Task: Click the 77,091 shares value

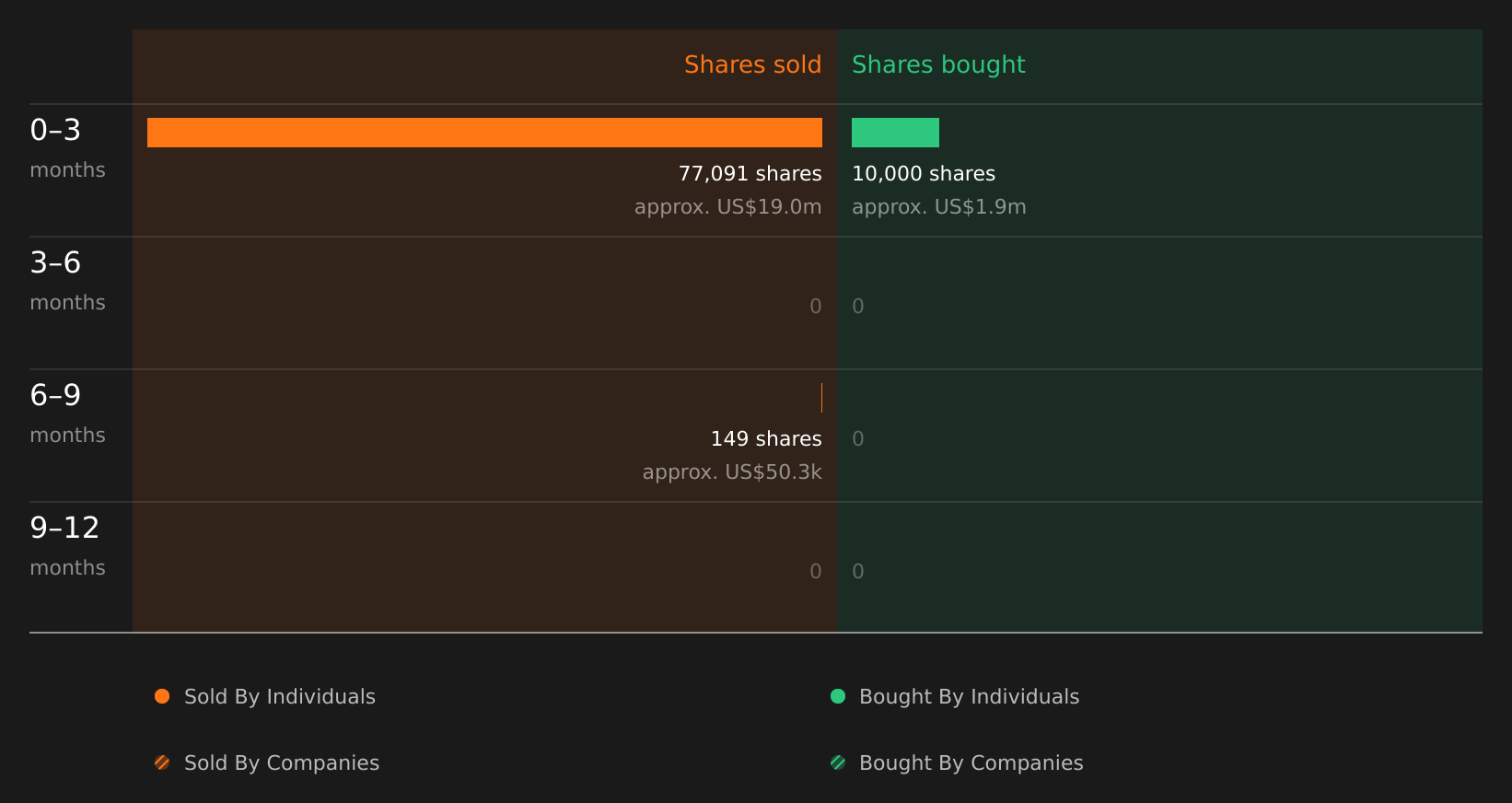Action: [x=750, y=173]
